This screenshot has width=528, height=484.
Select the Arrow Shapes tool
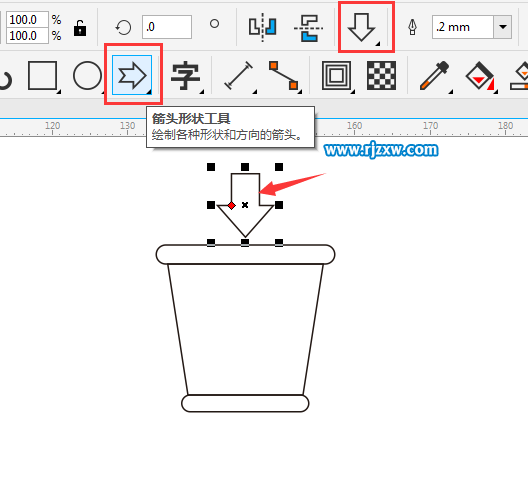tap(132, 75)
